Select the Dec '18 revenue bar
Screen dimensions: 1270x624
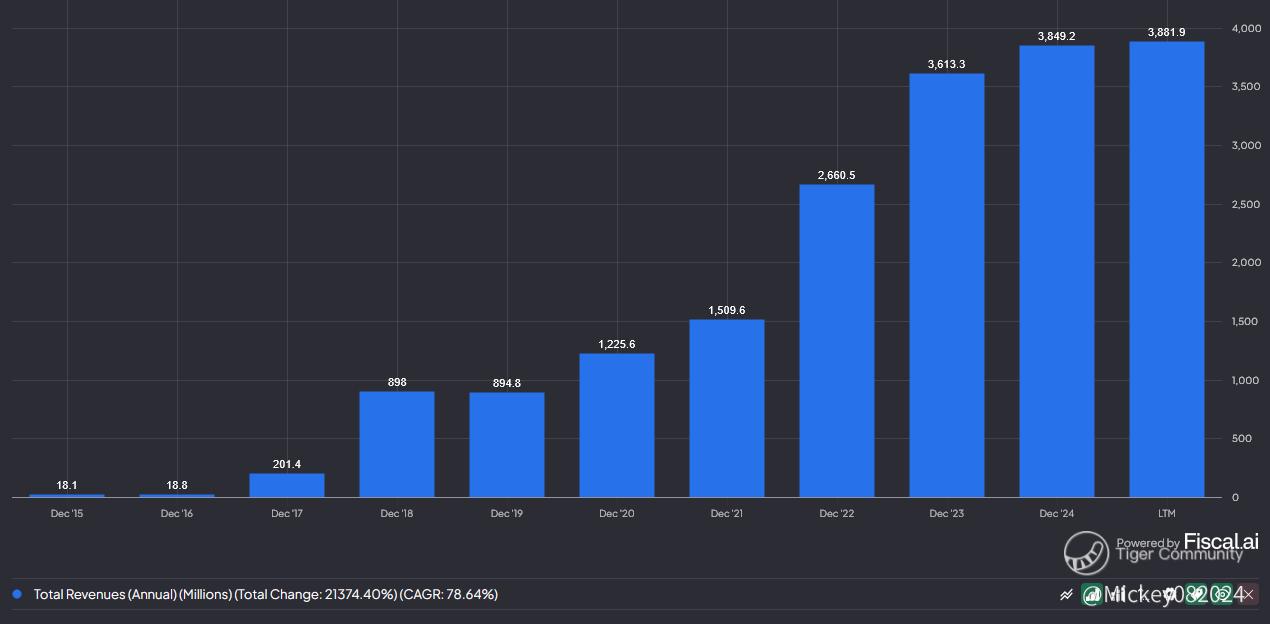[x=397, y=444]
